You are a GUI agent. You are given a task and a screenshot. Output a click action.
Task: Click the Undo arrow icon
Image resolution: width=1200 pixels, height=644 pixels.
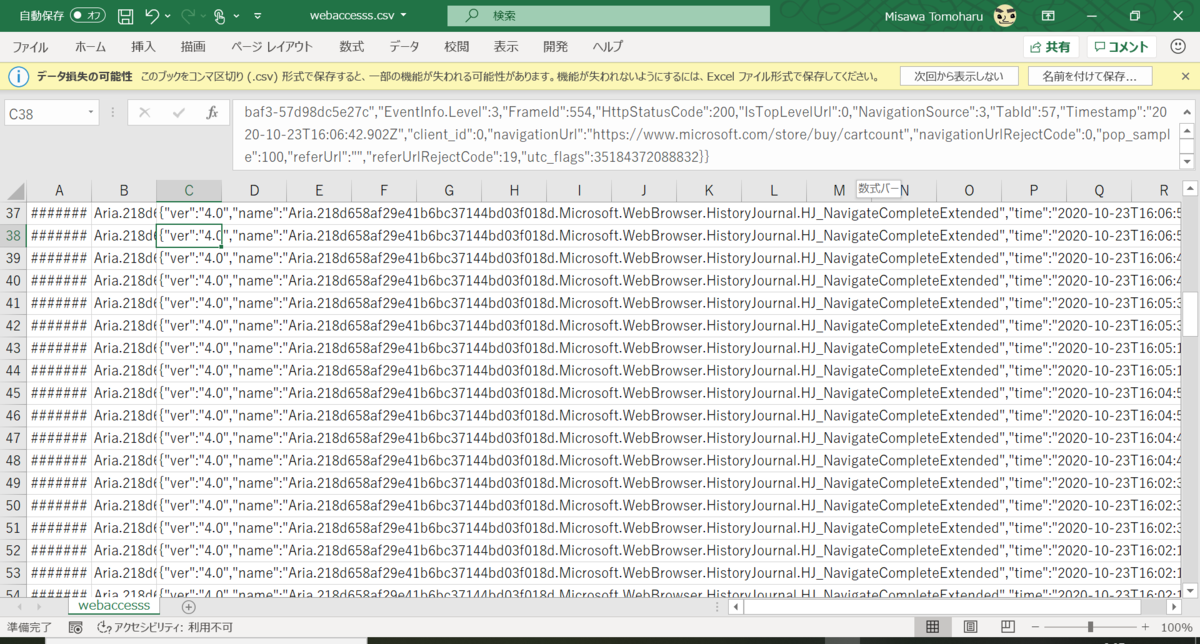pos(152,16)
